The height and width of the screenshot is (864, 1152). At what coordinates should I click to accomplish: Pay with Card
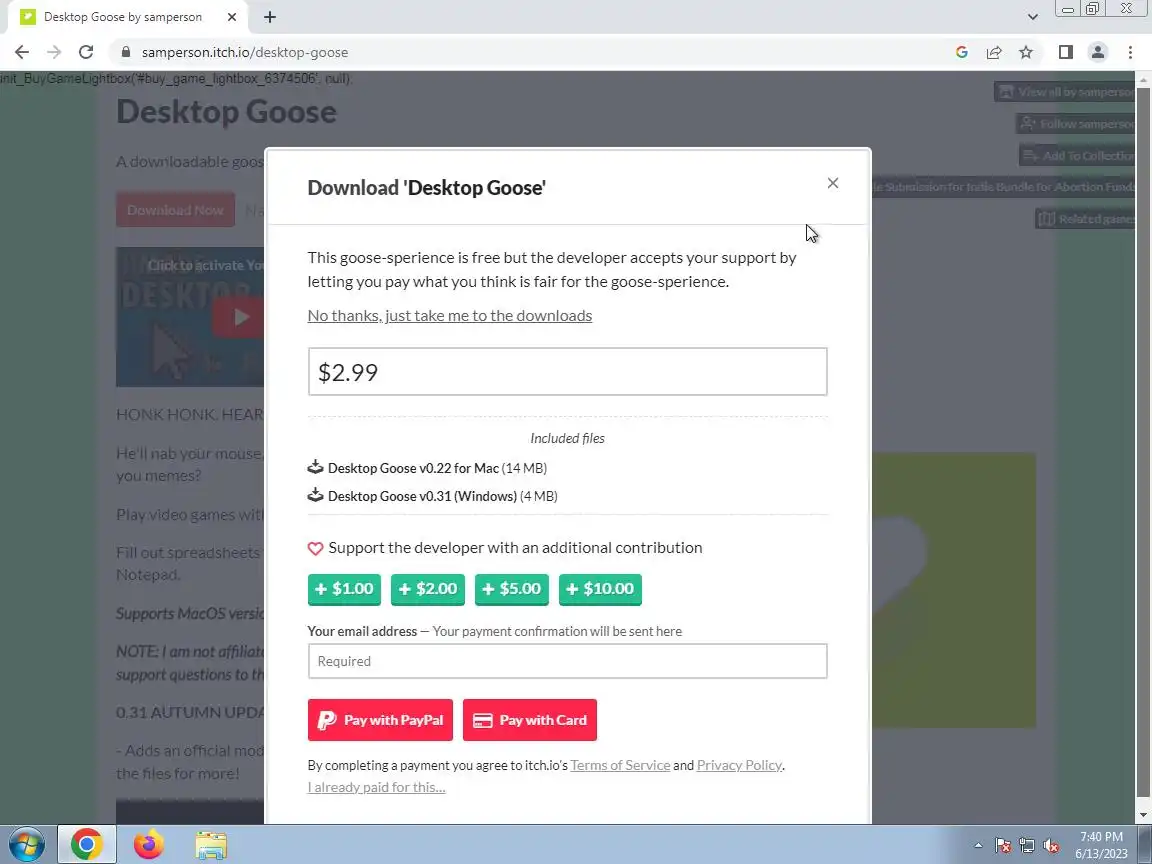(x=530, y=720)
